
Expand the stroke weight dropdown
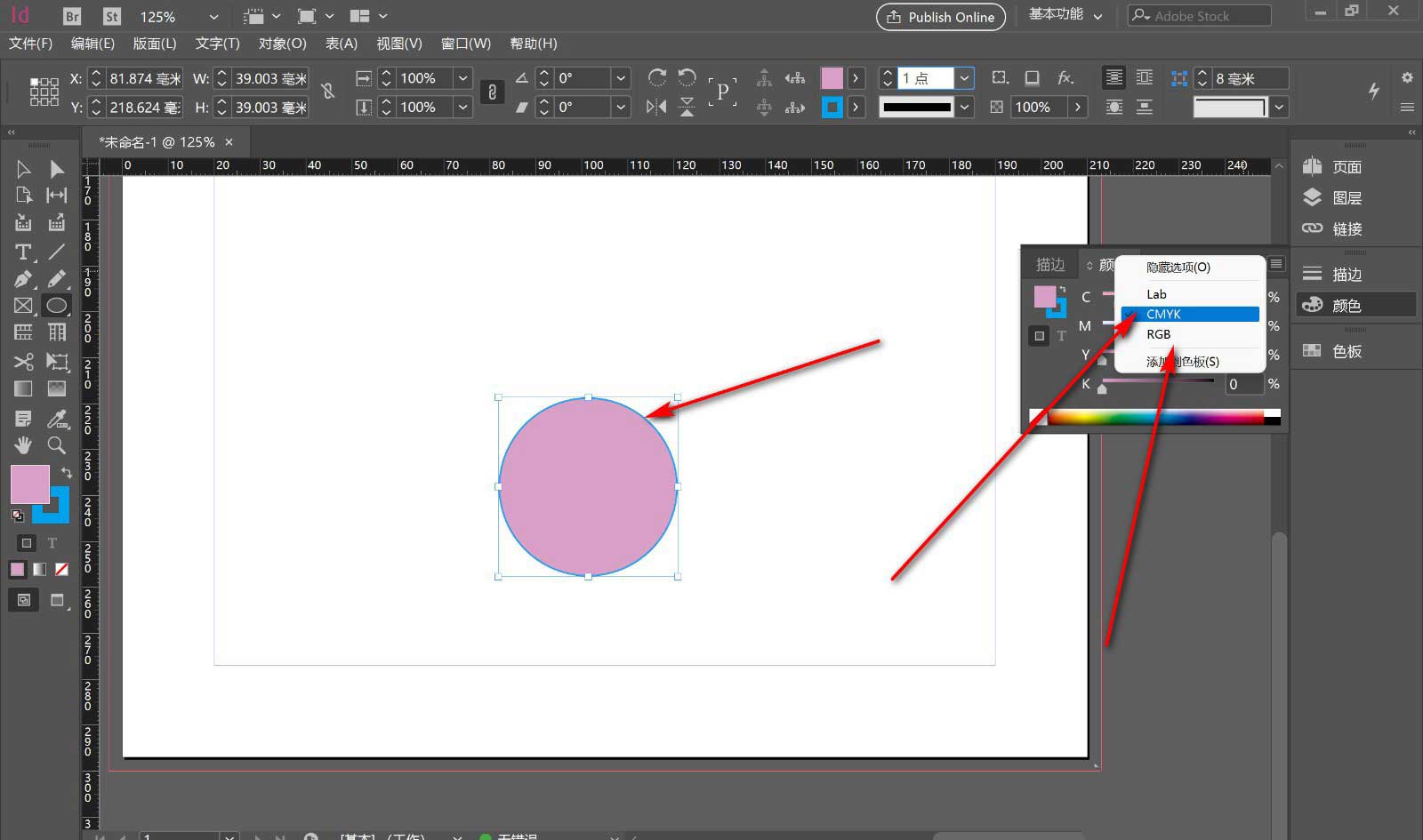pyautogui.click(x=964, y=78)
